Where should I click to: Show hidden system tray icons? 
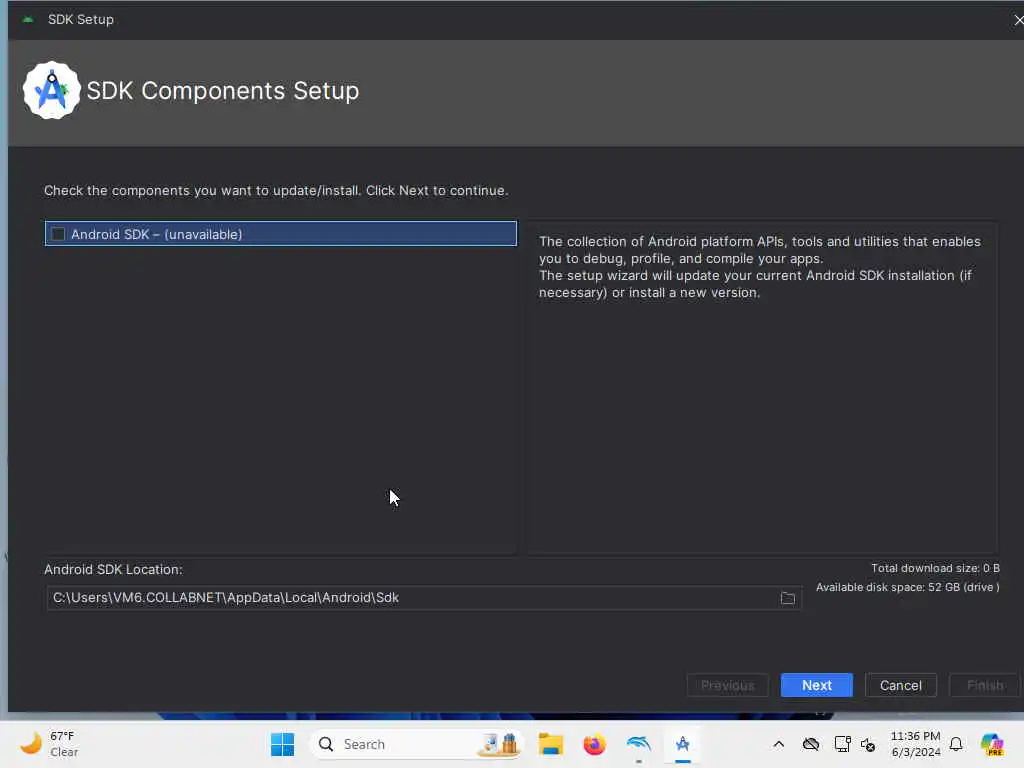click(x=778, y=744)
